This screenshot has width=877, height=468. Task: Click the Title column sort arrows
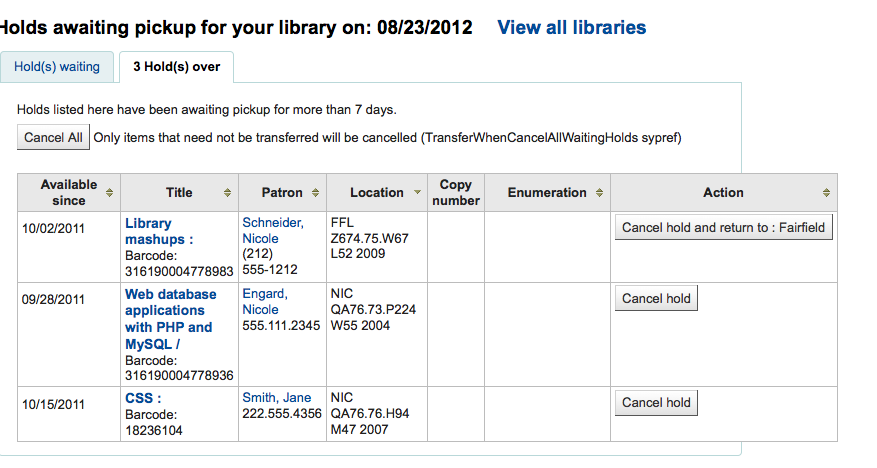coord(227,193)
